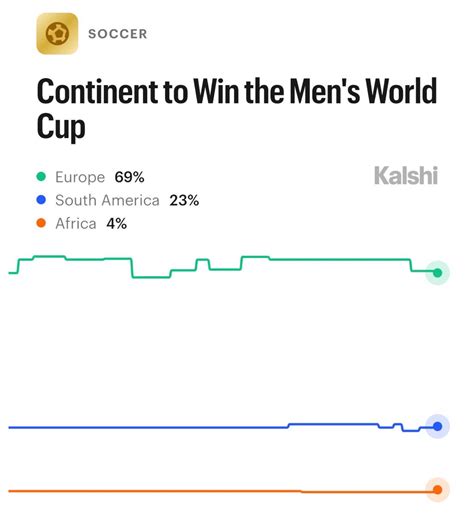Select the green Europe legend dot
474x513 pixels.
(x=41, y=177)
